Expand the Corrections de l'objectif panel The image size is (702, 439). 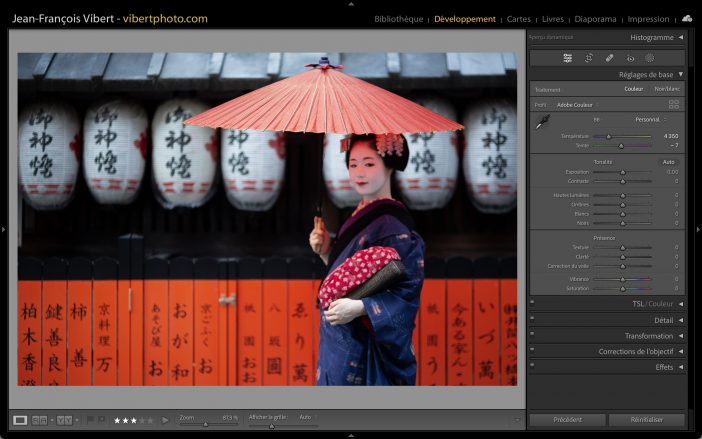[636, 352]
